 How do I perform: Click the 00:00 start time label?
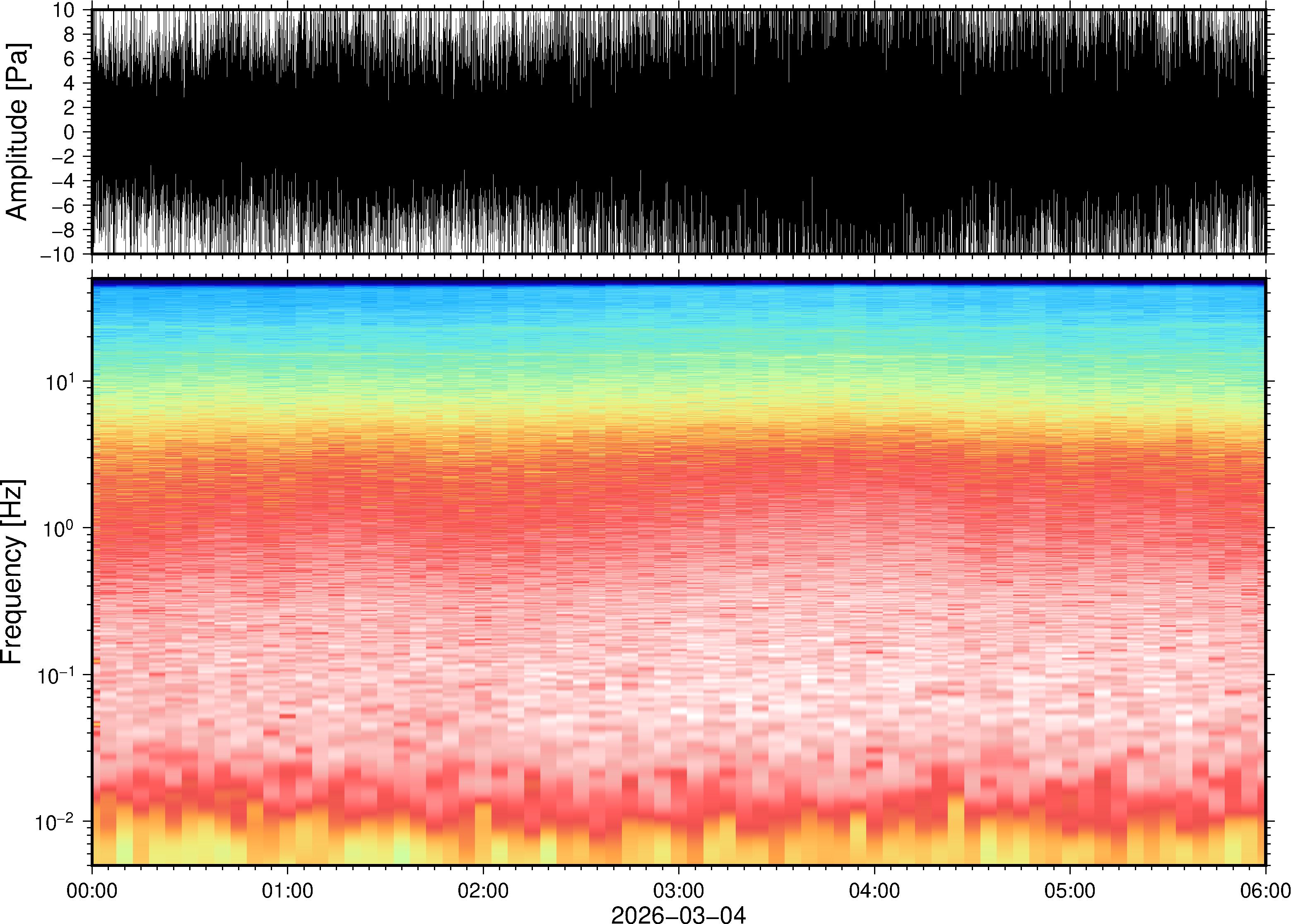92,890
